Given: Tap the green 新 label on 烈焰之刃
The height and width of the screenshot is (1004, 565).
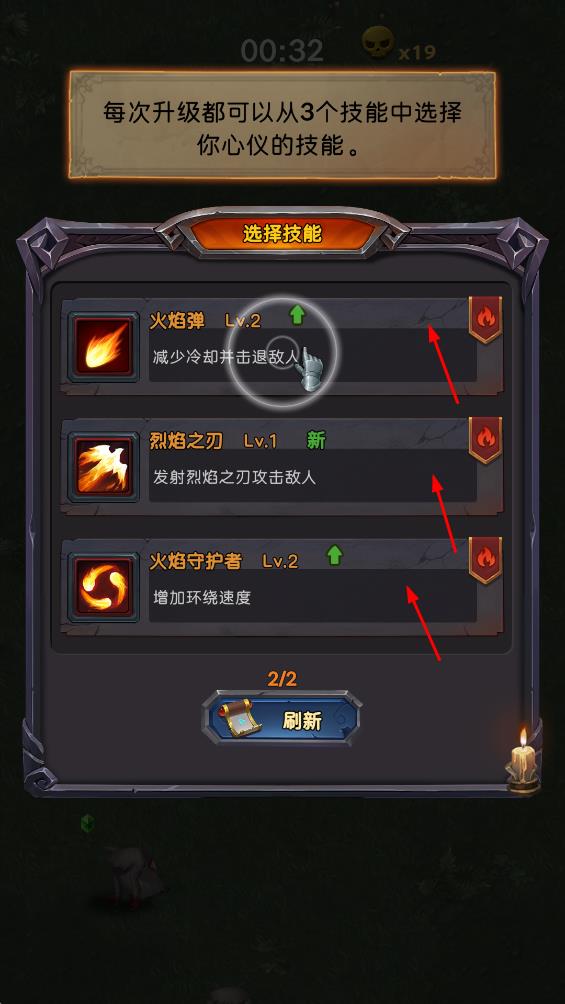Looking at the screenshot, I should (316, 440).
